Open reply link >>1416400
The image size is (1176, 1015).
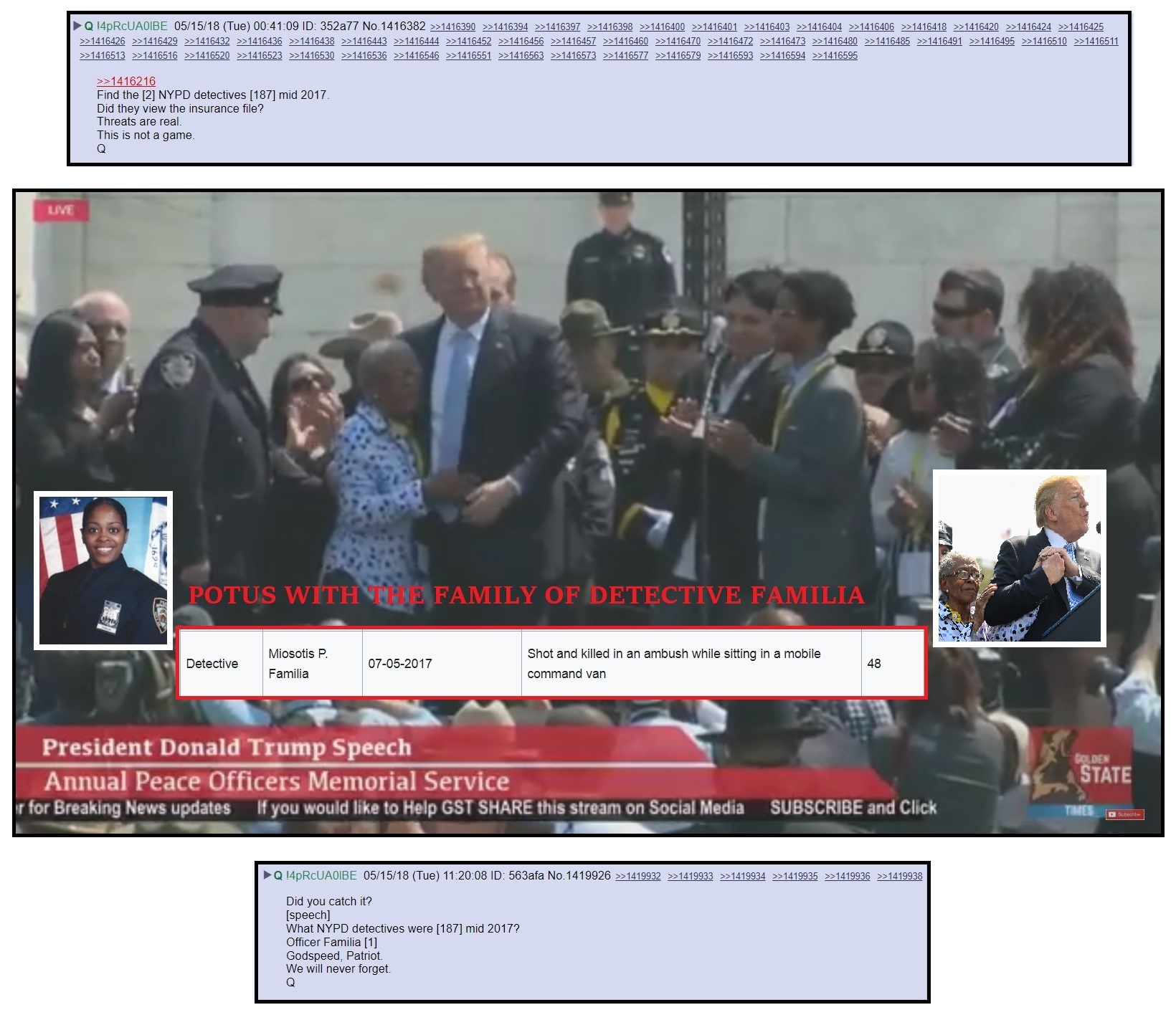pos(662,27)
